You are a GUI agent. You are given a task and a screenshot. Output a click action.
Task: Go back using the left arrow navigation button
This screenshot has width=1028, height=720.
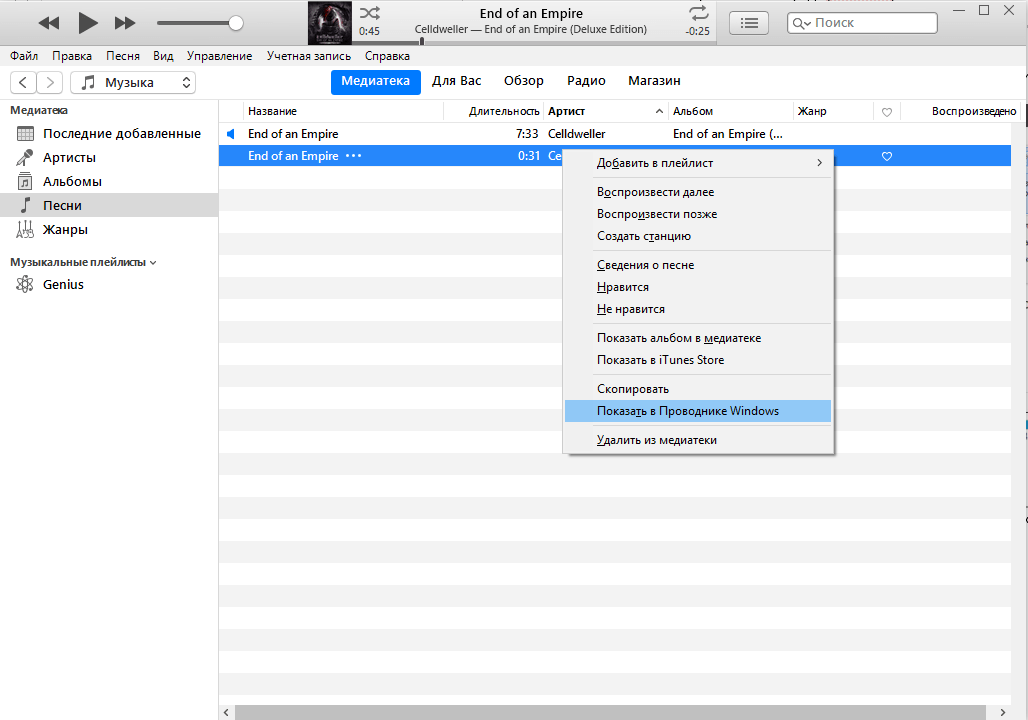pyautogui.click(x=24, y=83)
